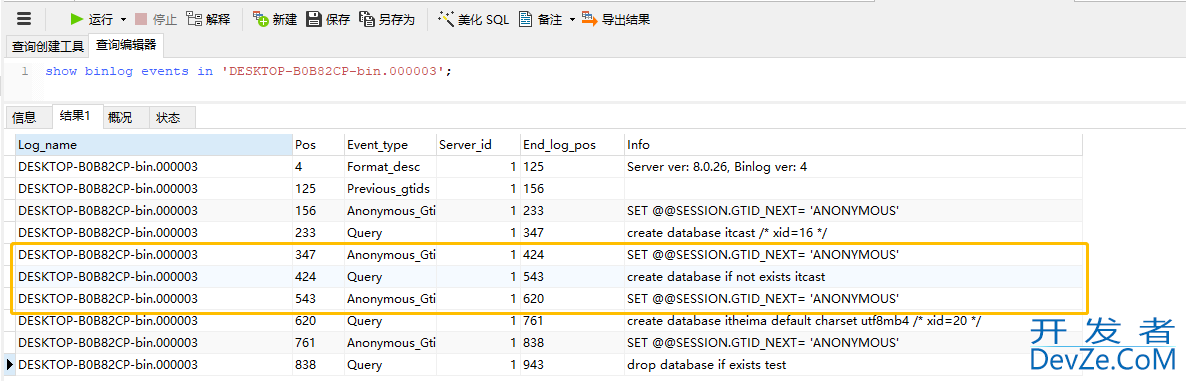Click inside the SQL editor text
The image size is (1186, 381).
(248, 72)
